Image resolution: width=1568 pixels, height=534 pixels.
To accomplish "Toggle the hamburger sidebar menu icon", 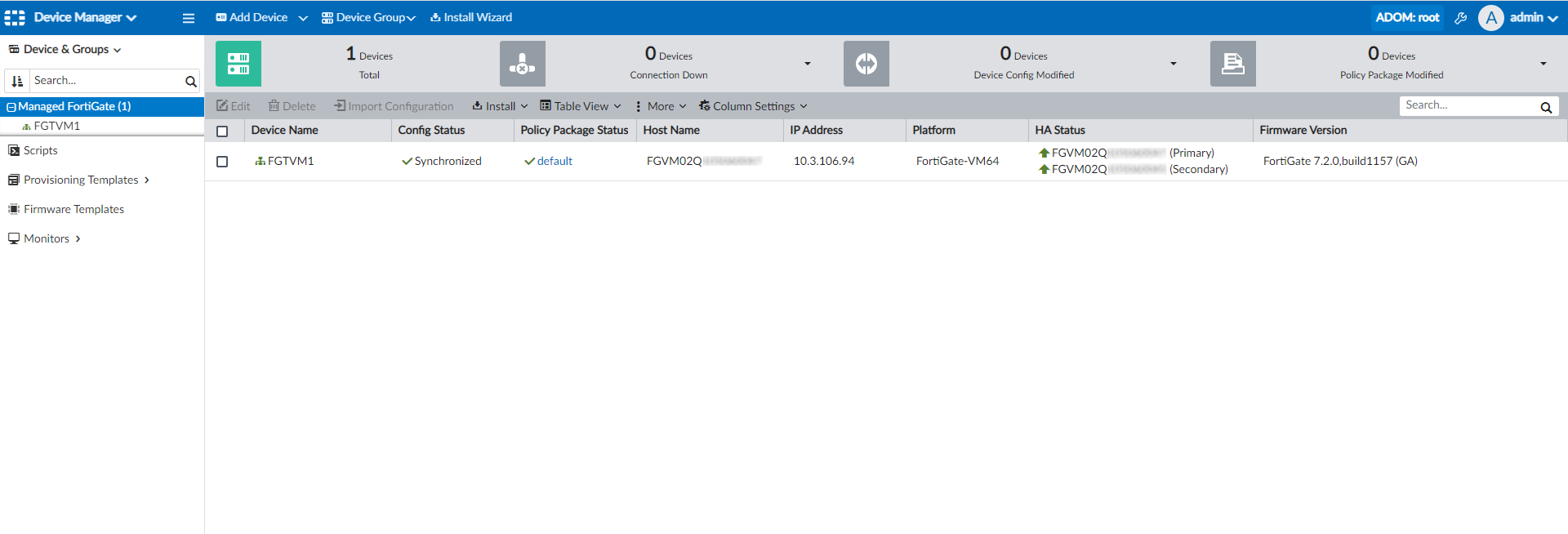I will coord(189,18).
